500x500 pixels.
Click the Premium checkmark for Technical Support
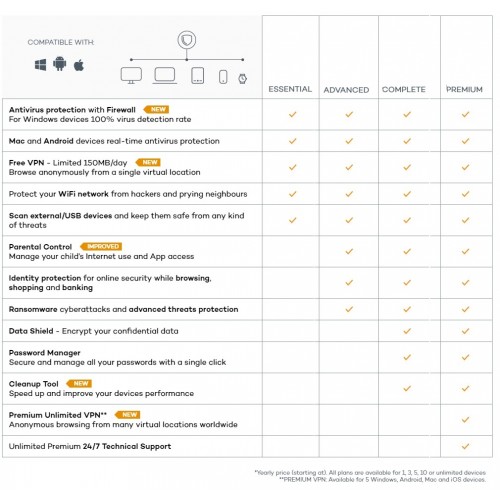tap(465, 446)
